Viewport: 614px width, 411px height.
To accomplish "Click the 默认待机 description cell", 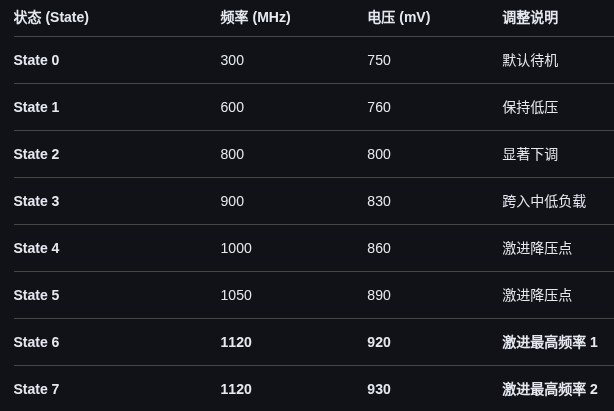I will [530, 60].
